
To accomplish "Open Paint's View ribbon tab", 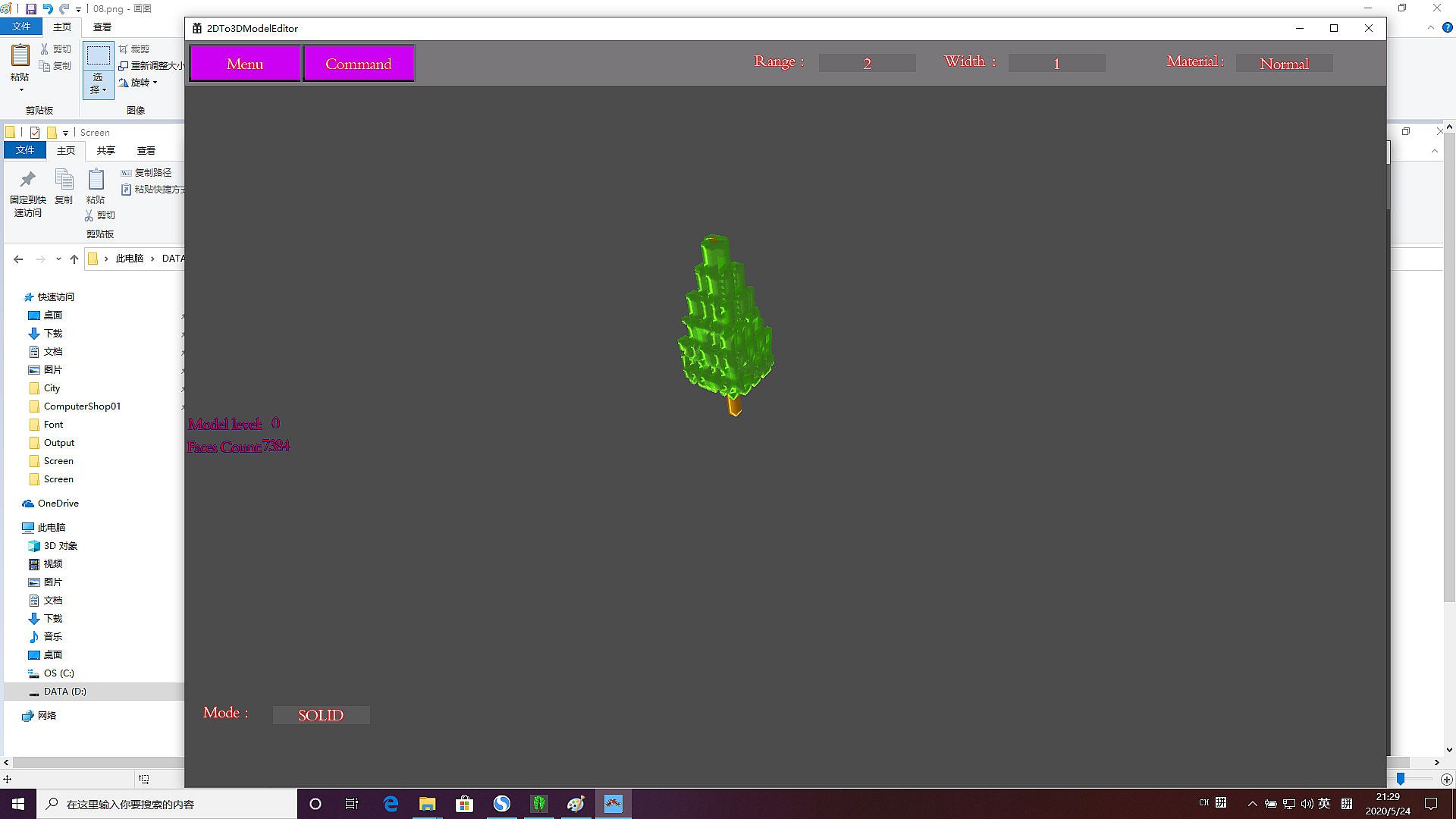I will (102, 27).
